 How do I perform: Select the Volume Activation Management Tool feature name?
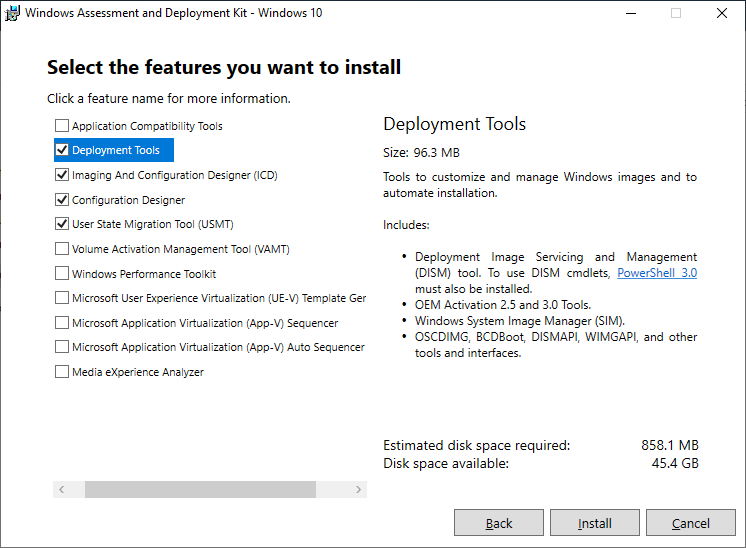coord(181,249)
